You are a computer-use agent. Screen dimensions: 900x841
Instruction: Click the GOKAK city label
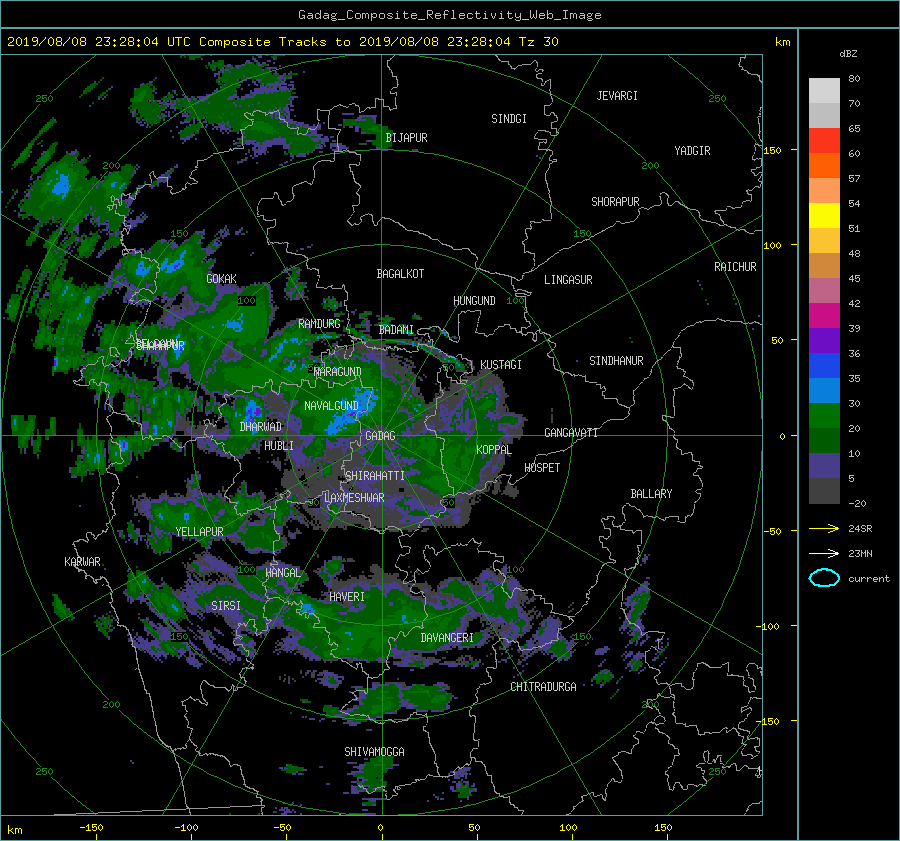click(x=222, y=278)
